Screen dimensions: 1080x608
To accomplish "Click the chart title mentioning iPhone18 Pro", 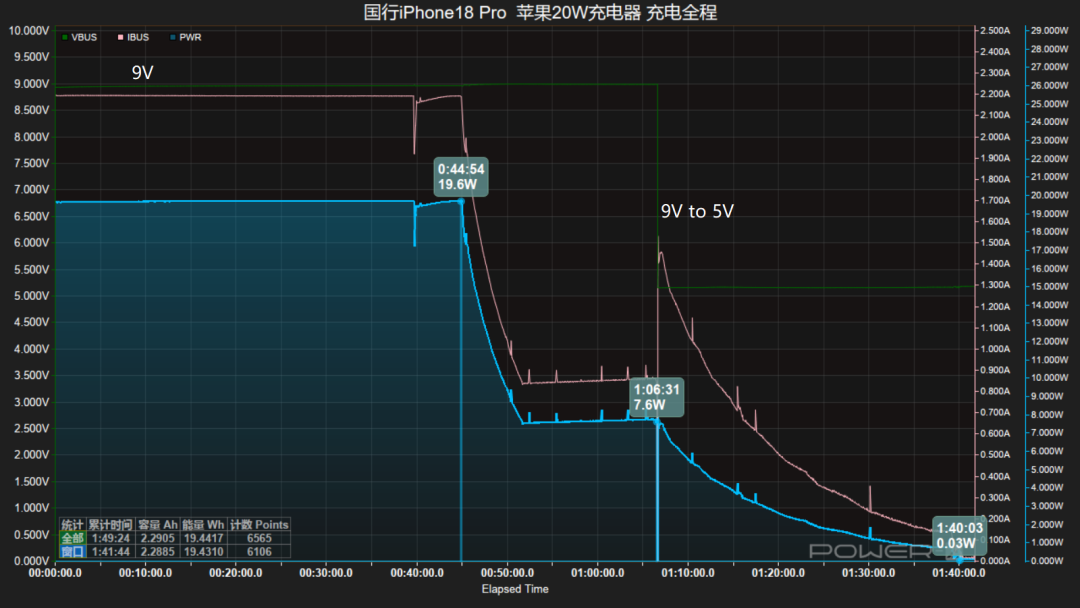I will pyautogui.click(x=540, y=12).
